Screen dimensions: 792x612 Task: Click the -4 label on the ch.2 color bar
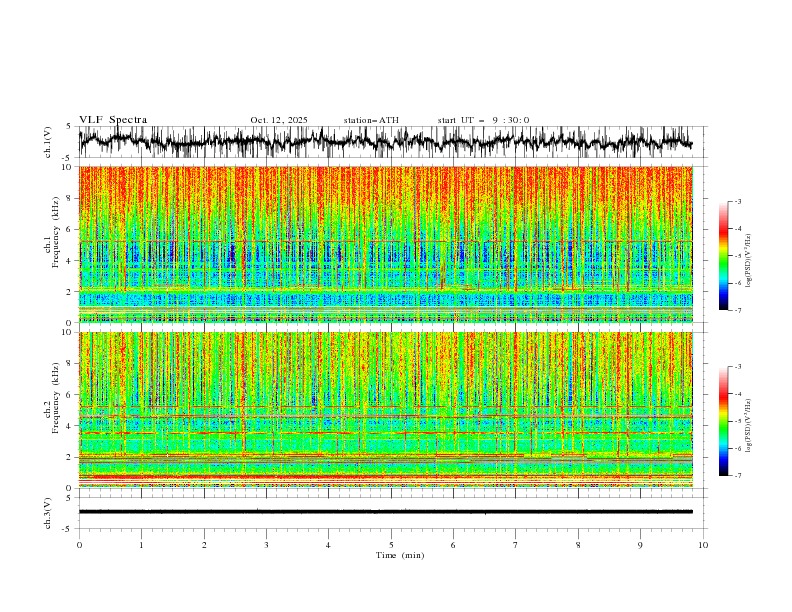(x=738, y=394)
